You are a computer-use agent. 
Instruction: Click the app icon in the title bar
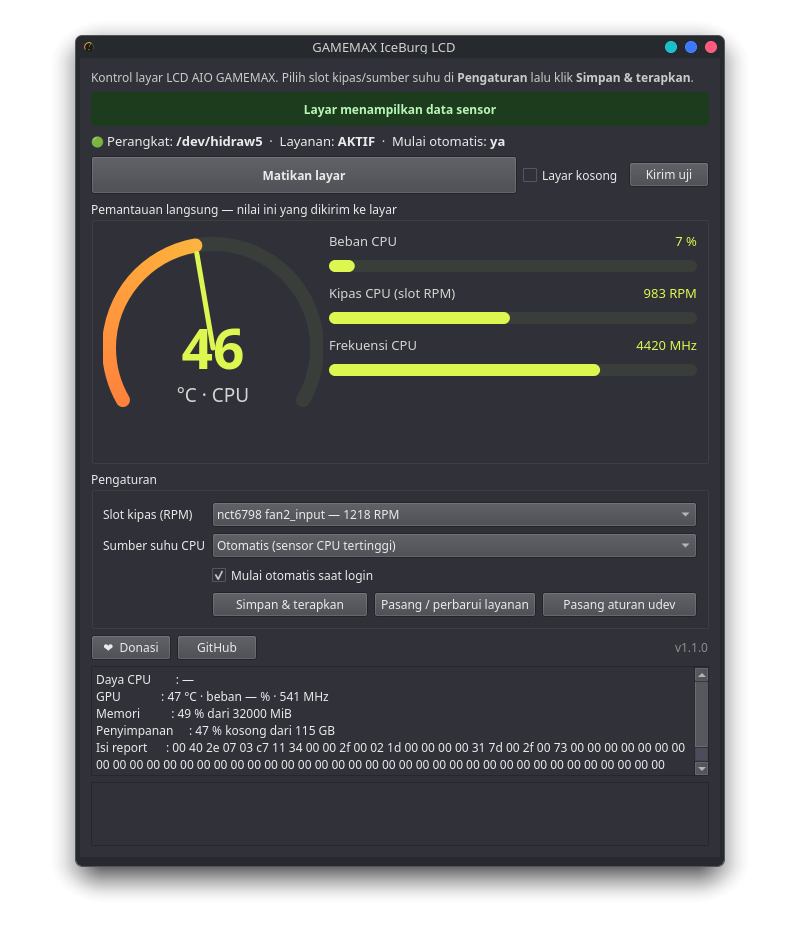tap(89, 47)
